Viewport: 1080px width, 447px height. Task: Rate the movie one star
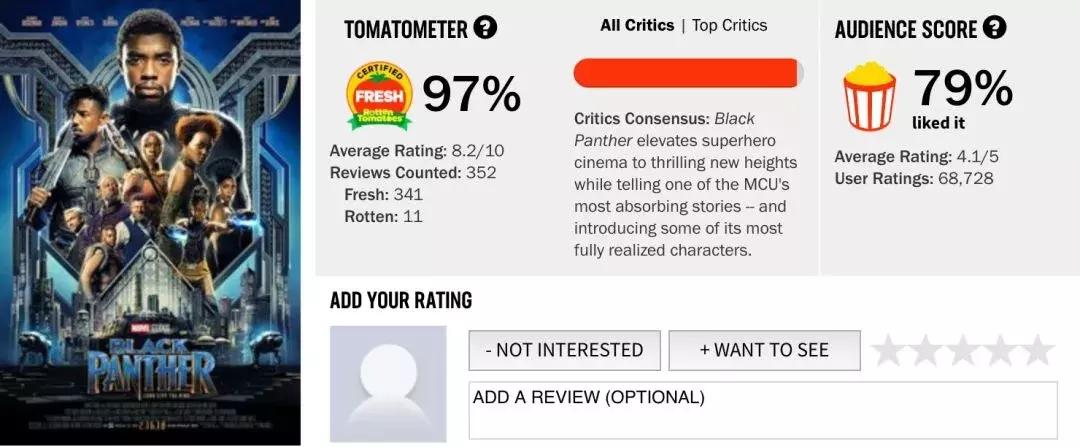pyautogui.click(x=889, y=350)
